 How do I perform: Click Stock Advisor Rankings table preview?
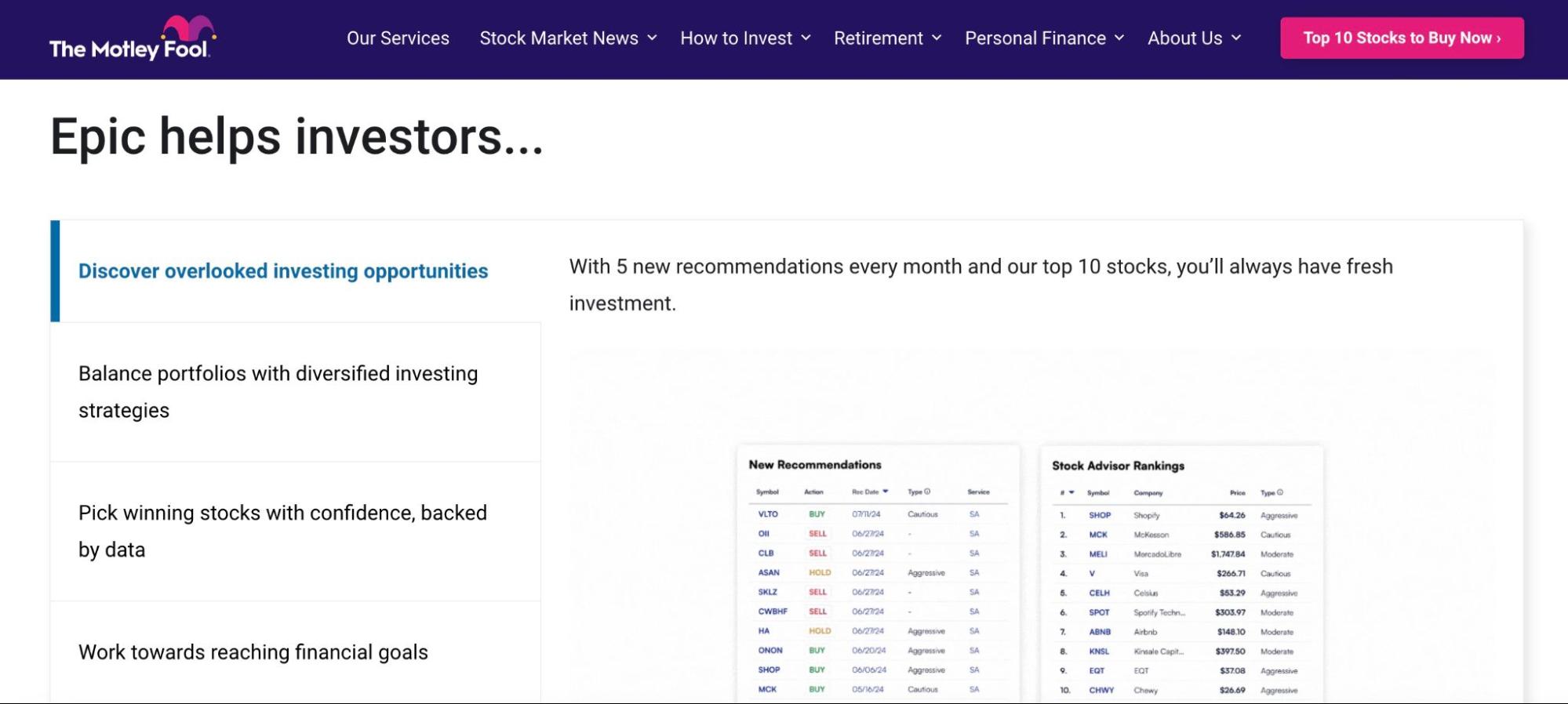tap(1181, 574)
